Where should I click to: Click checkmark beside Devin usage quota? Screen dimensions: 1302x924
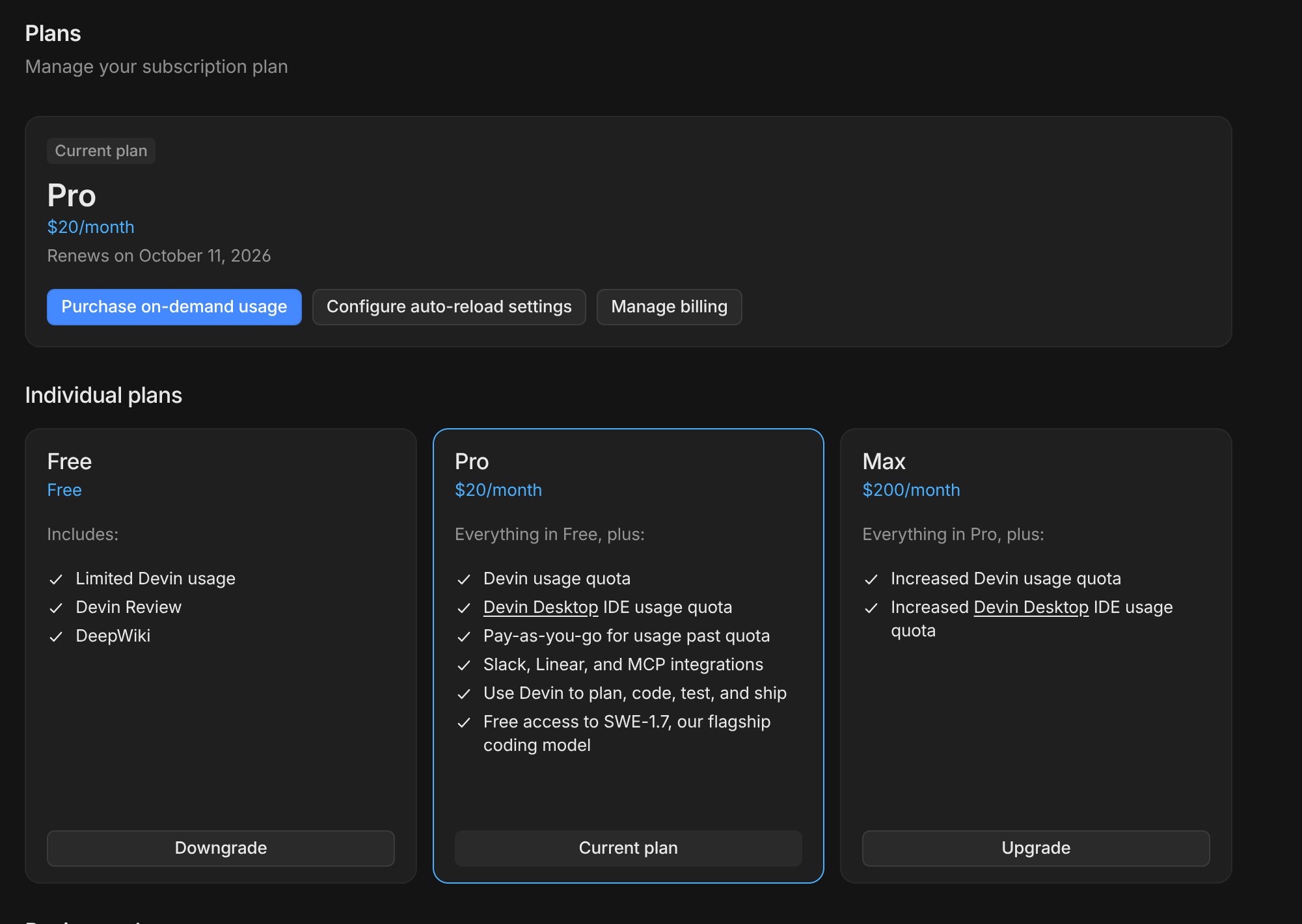pyautogui.click(x=464, y=579)
